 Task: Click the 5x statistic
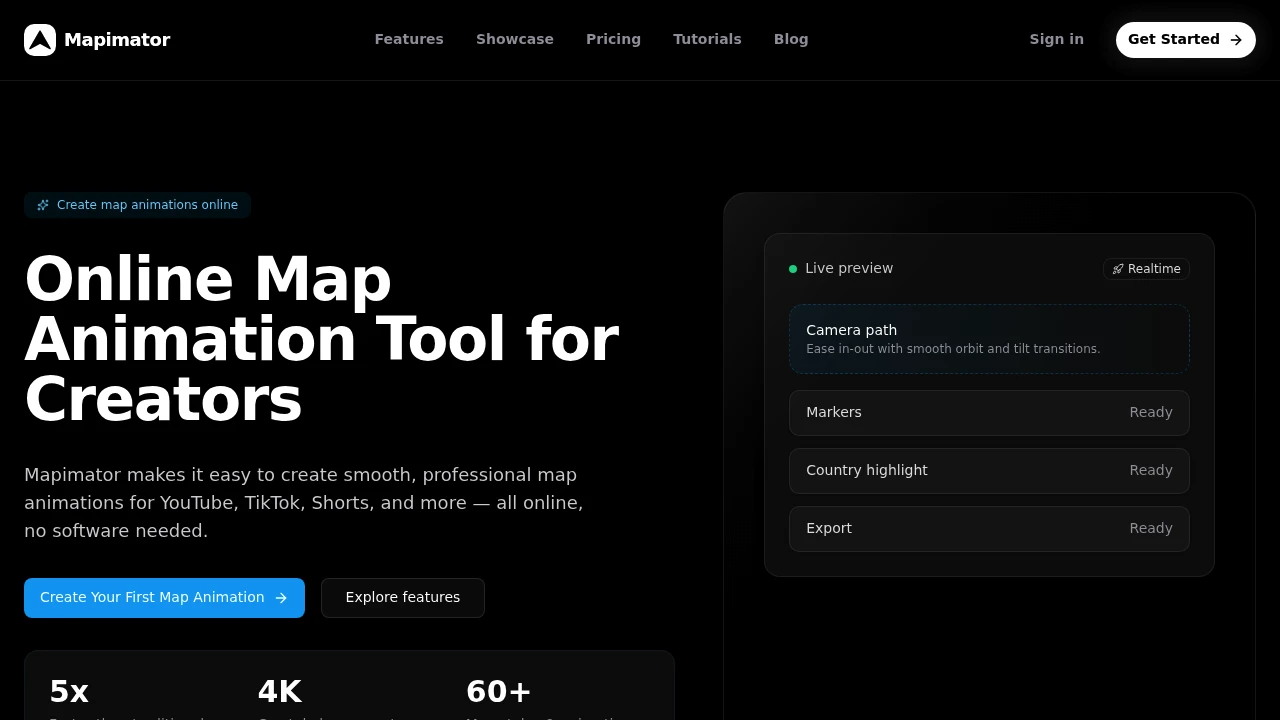(x=69, y=692)
